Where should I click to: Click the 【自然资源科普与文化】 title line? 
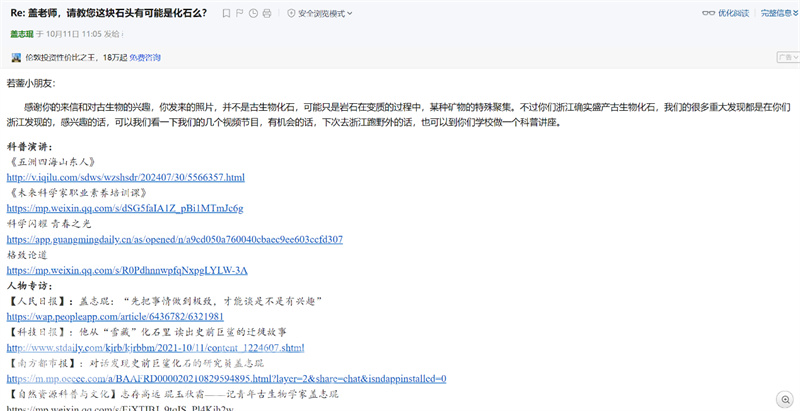click(x=172, y=394)
